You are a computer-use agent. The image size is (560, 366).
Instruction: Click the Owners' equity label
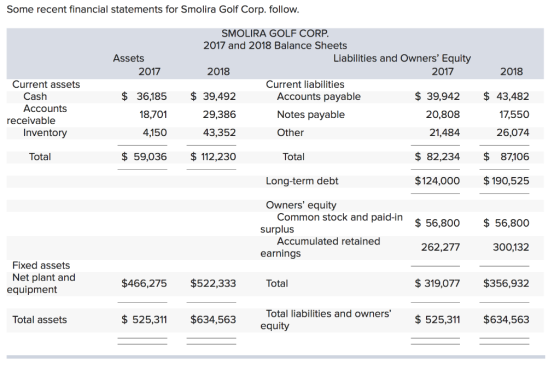[301, 205]
